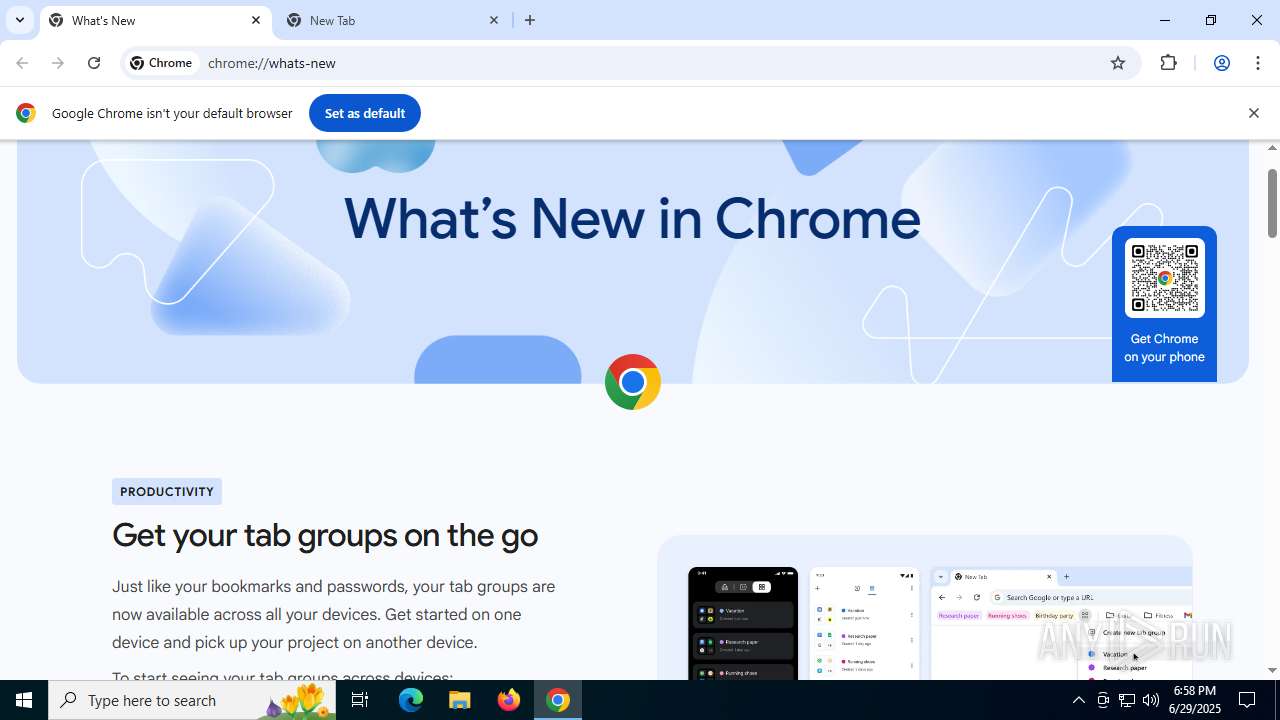Open the tab search dropdown arrow

click(x=20, y=20)
